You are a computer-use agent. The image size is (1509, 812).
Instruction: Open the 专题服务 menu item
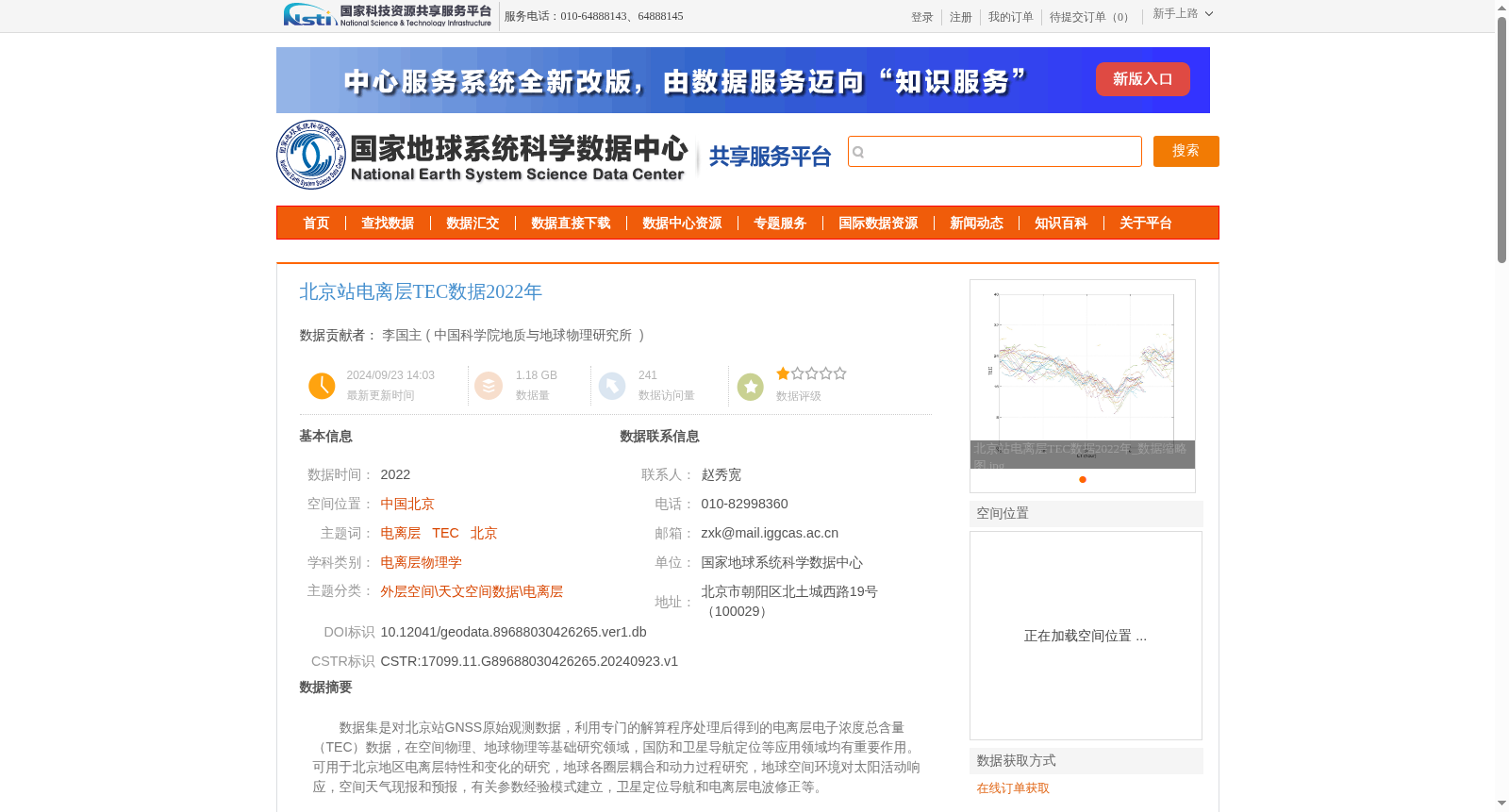click(x=780, y=224)
